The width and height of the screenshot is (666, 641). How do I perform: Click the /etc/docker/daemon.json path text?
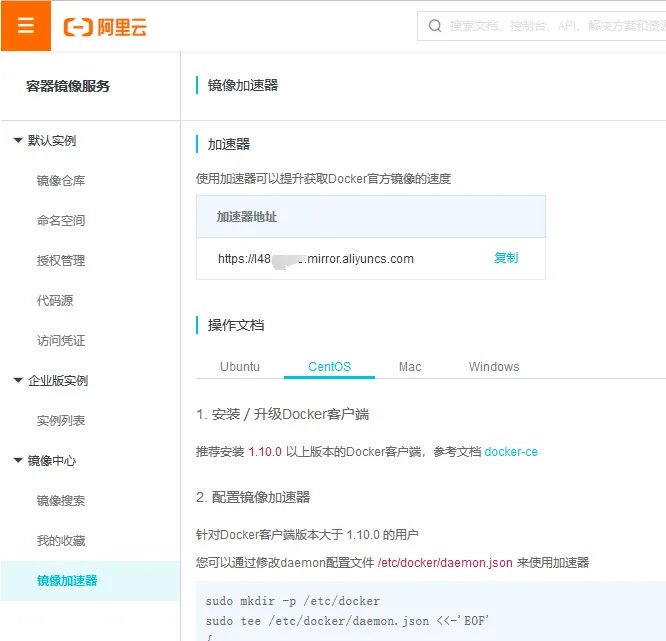tap(445, 562)
